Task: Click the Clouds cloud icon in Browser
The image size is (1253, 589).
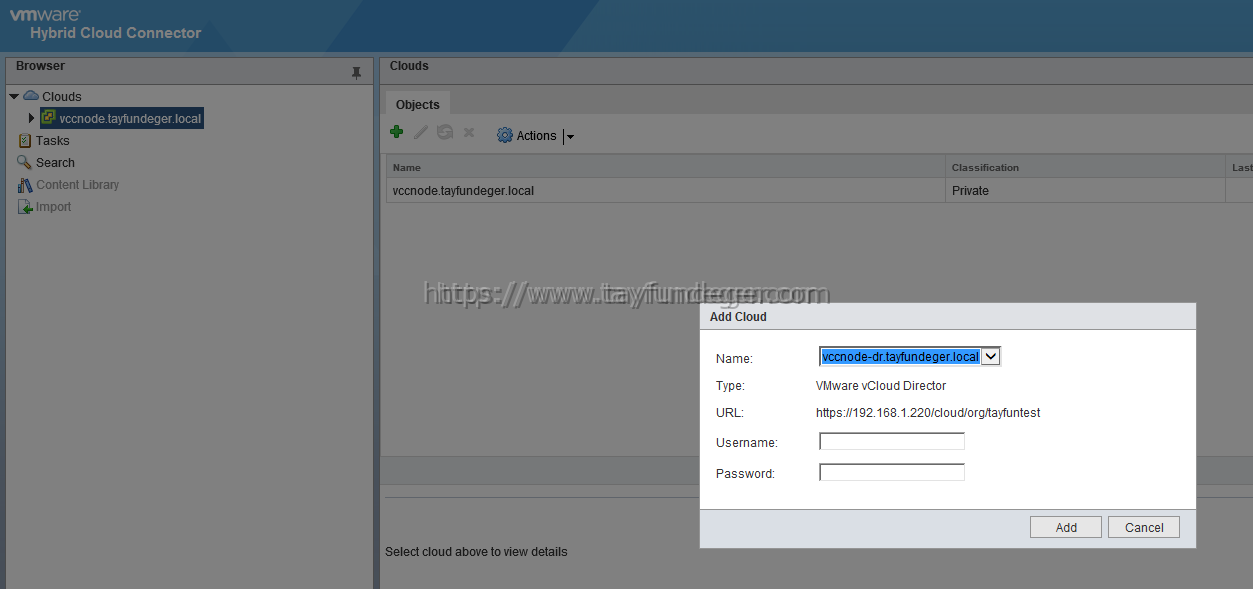Action: tap(31, 96)
